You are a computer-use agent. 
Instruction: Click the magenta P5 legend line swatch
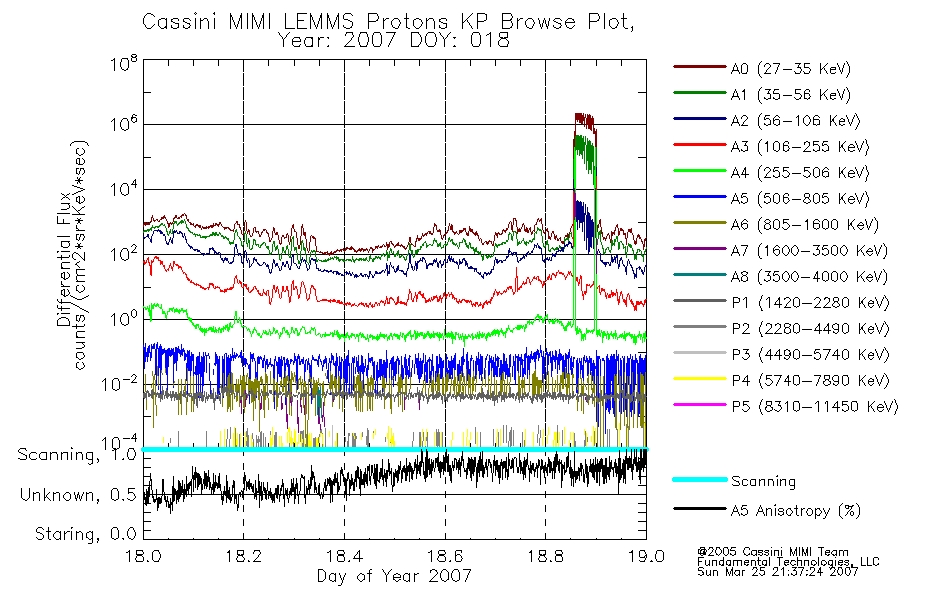tap(700, 404)
